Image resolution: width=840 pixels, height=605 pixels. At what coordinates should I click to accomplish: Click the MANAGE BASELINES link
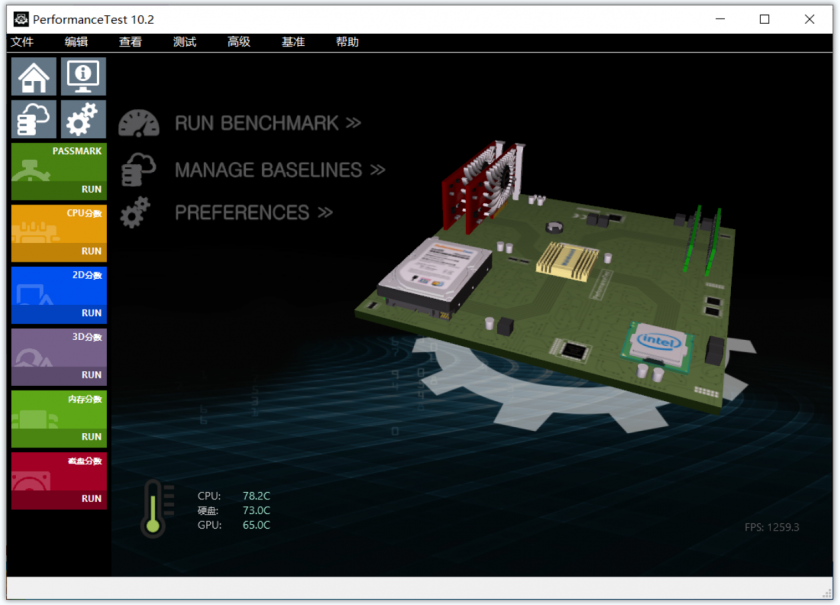coord(280,170)
